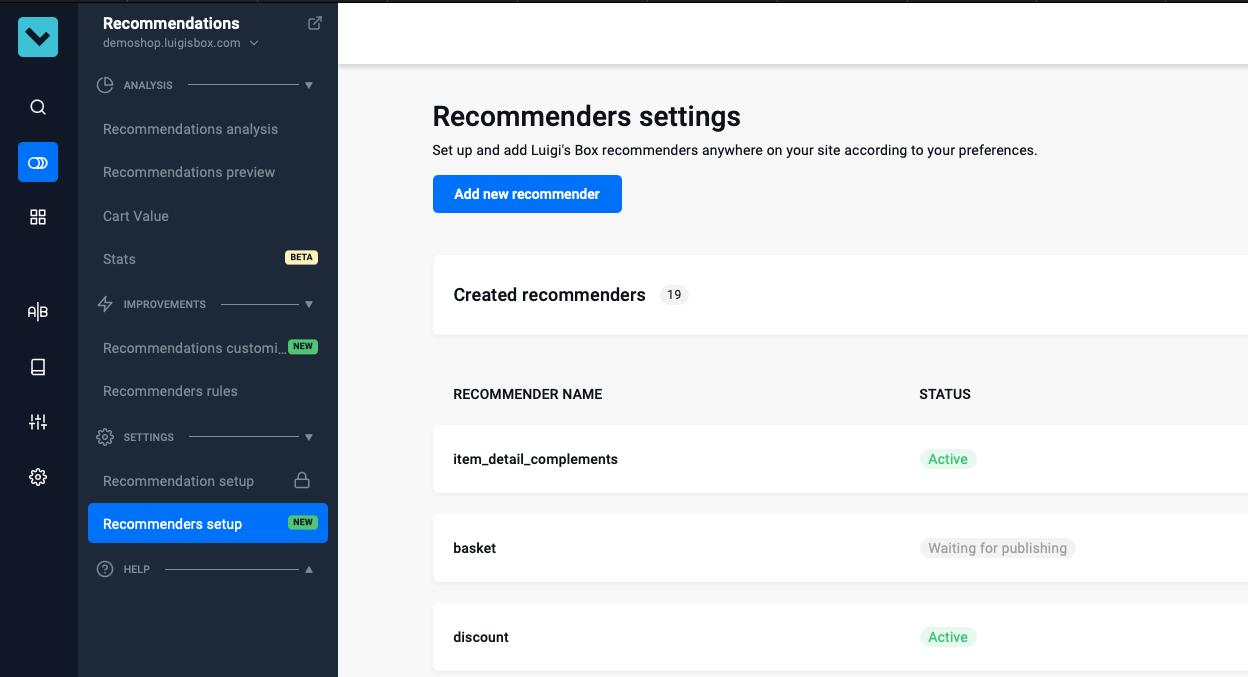The width and height of the screenshot is (1248, 677).
Task: Click the external link icon beside Recommendations
Action: pos(314,21)
